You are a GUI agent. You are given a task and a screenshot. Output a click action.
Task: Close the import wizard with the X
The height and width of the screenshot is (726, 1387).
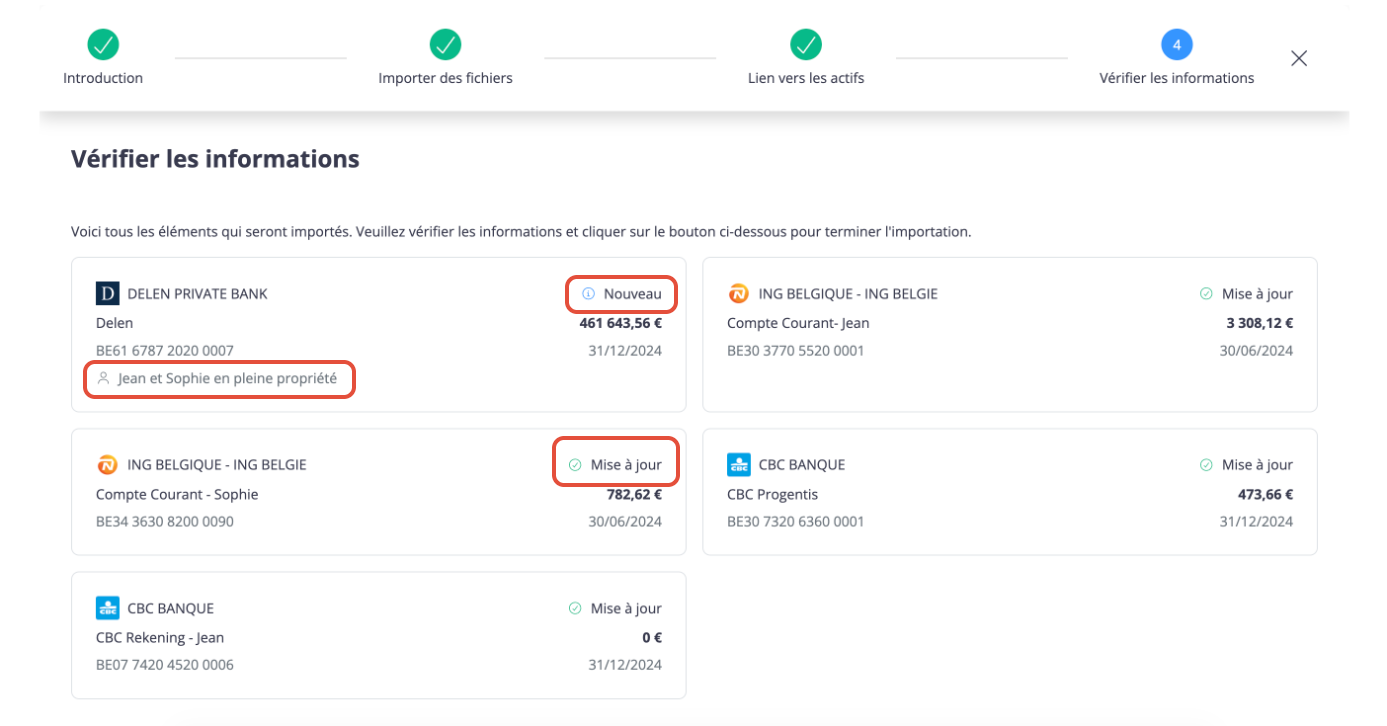point(1299,58)
